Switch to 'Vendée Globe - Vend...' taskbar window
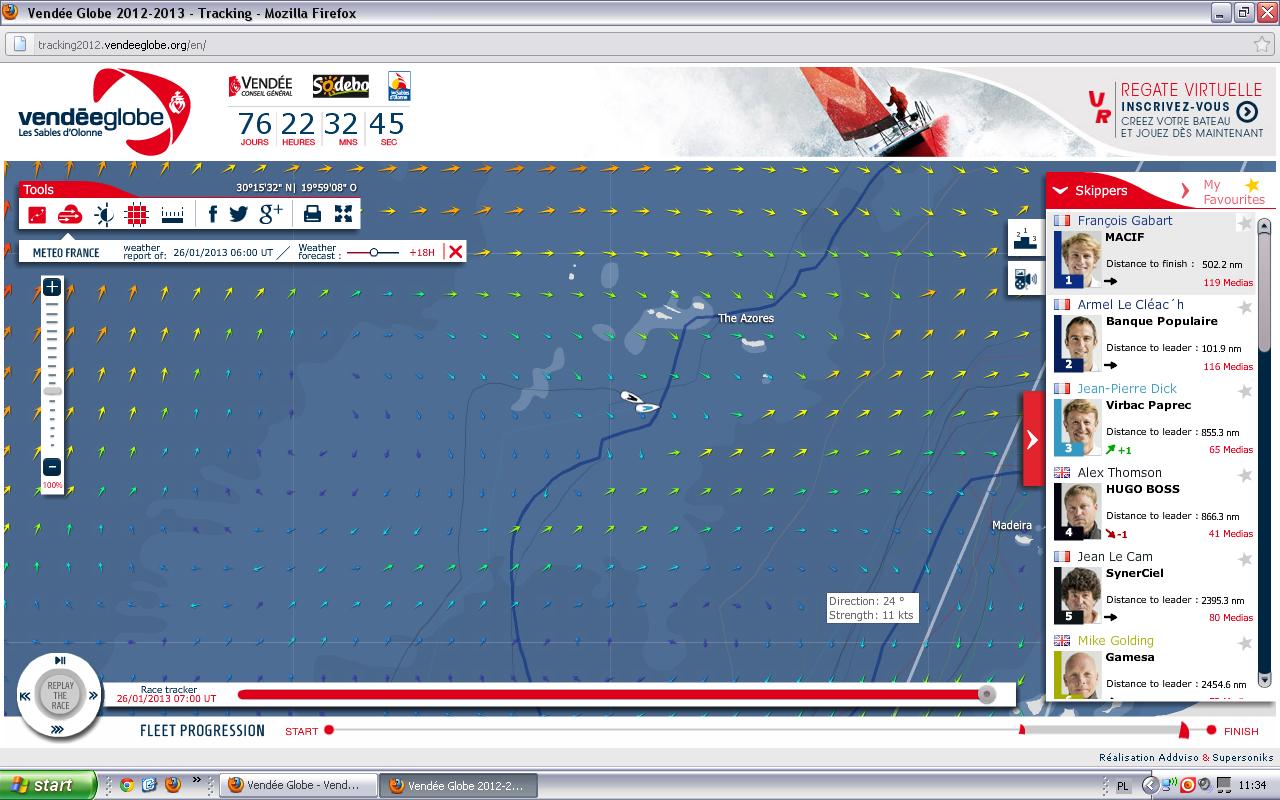 (x=298, y=785)
